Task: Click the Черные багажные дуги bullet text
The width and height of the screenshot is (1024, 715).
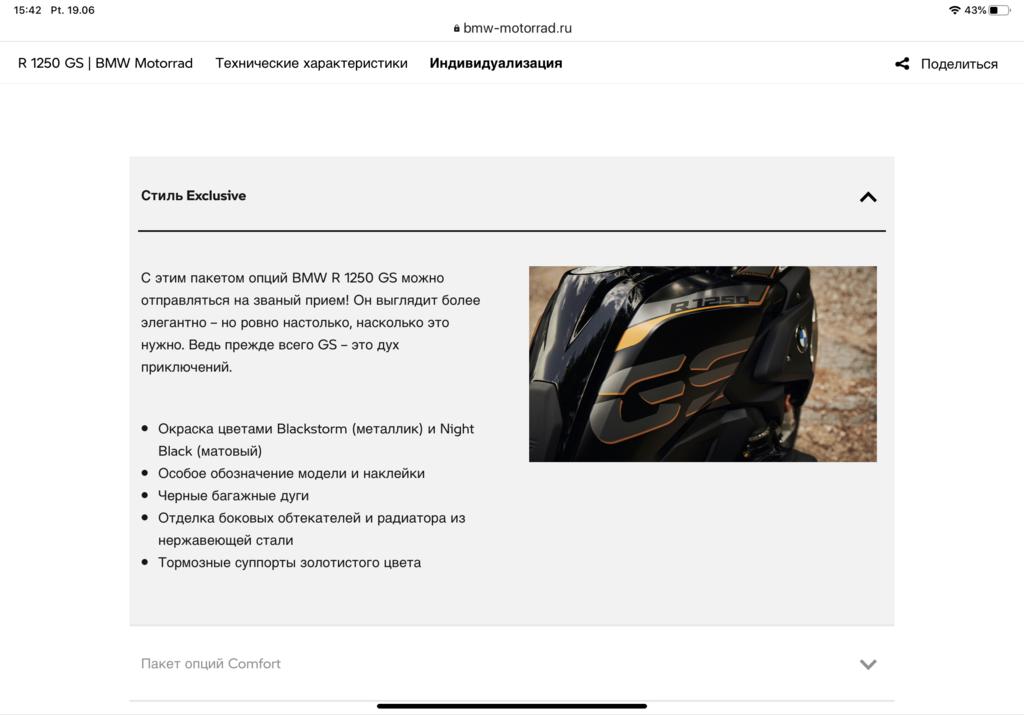Action: tap(233, 496)
